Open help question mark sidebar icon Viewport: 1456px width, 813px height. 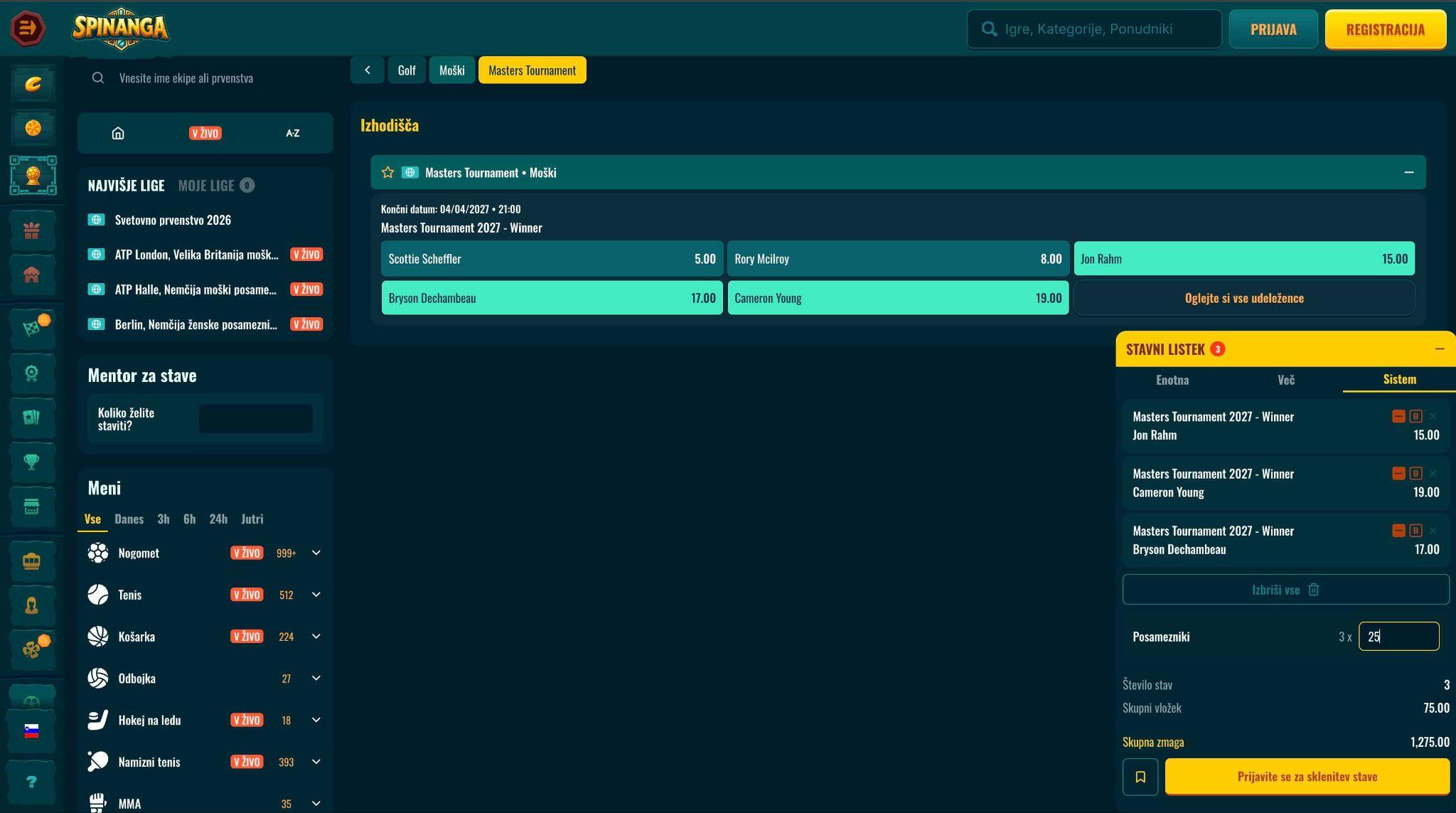(x=31, y=782)
